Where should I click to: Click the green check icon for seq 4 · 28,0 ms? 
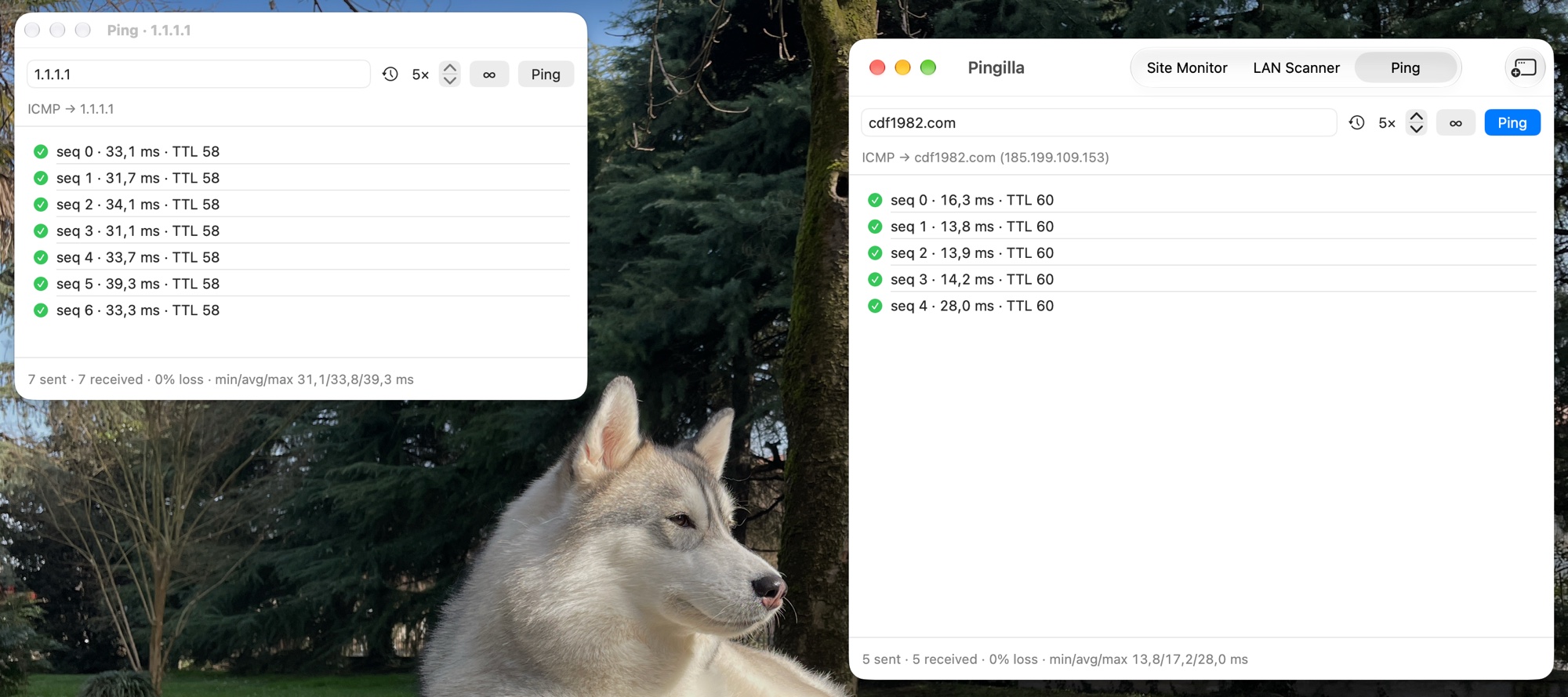(875, 306)
